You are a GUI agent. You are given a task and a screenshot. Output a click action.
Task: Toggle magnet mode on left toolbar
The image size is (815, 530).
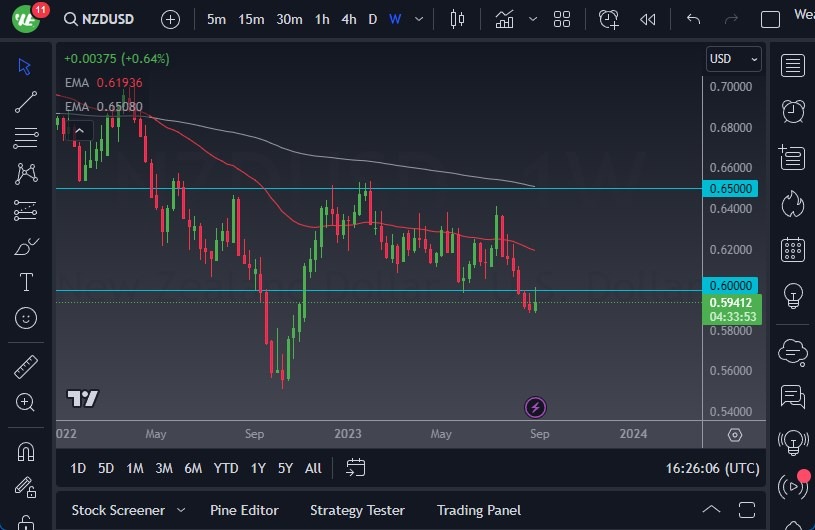26,451
